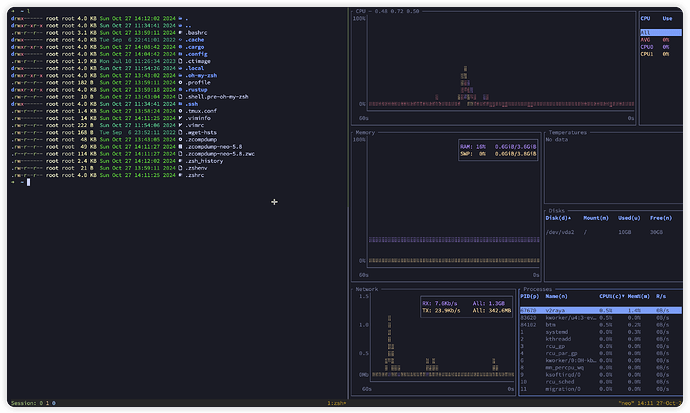Select the rcu_gp process row

pyautogui.click(x=601, y=346)
